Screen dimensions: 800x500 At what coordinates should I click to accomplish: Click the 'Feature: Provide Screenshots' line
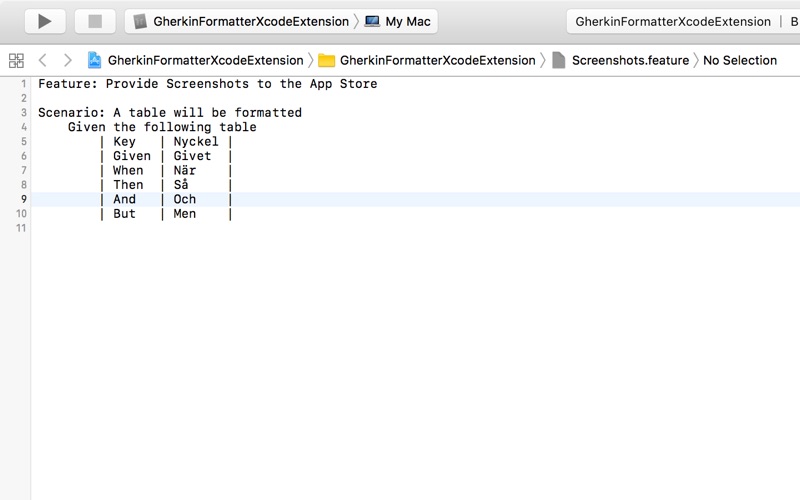pyautogui.click(x=208, y=84)
